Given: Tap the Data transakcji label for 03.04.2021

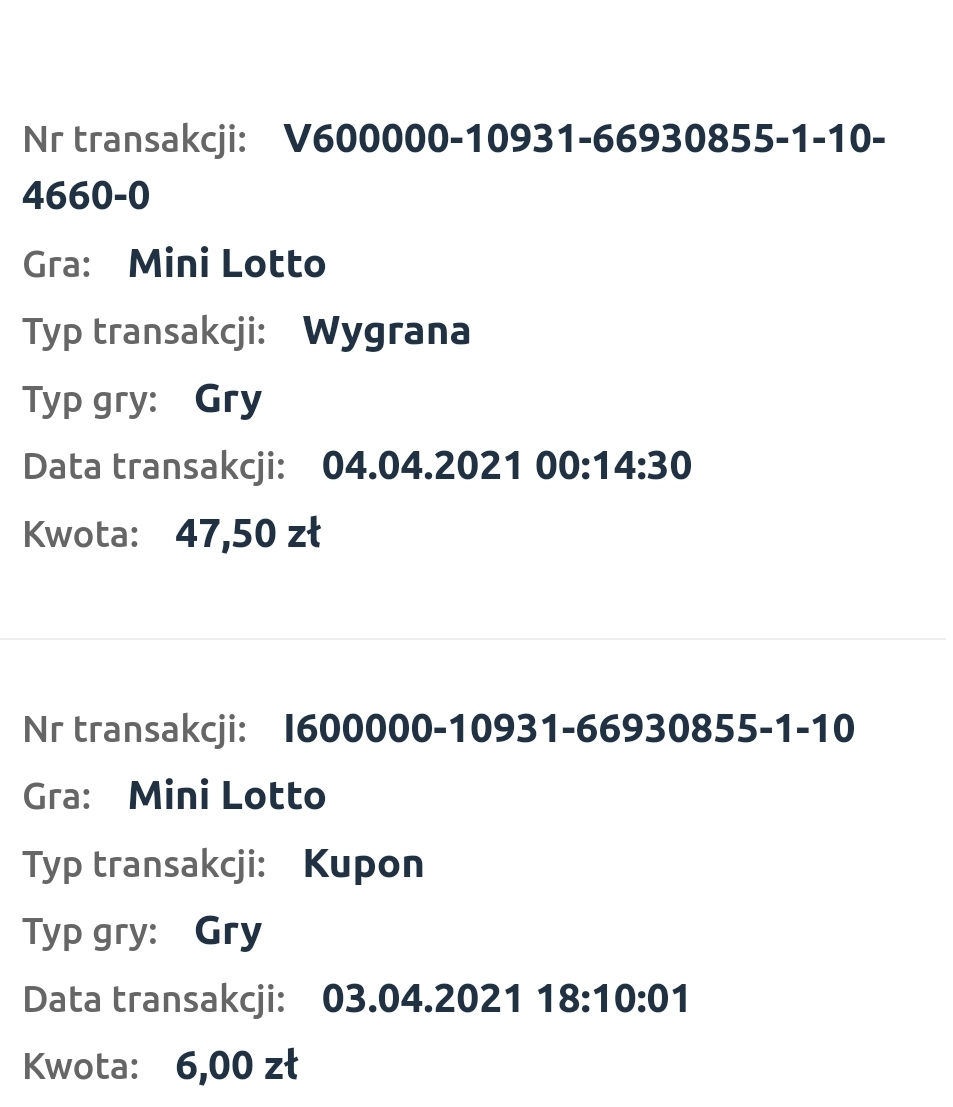Looking at the screenshot, I should coord(154,999).
